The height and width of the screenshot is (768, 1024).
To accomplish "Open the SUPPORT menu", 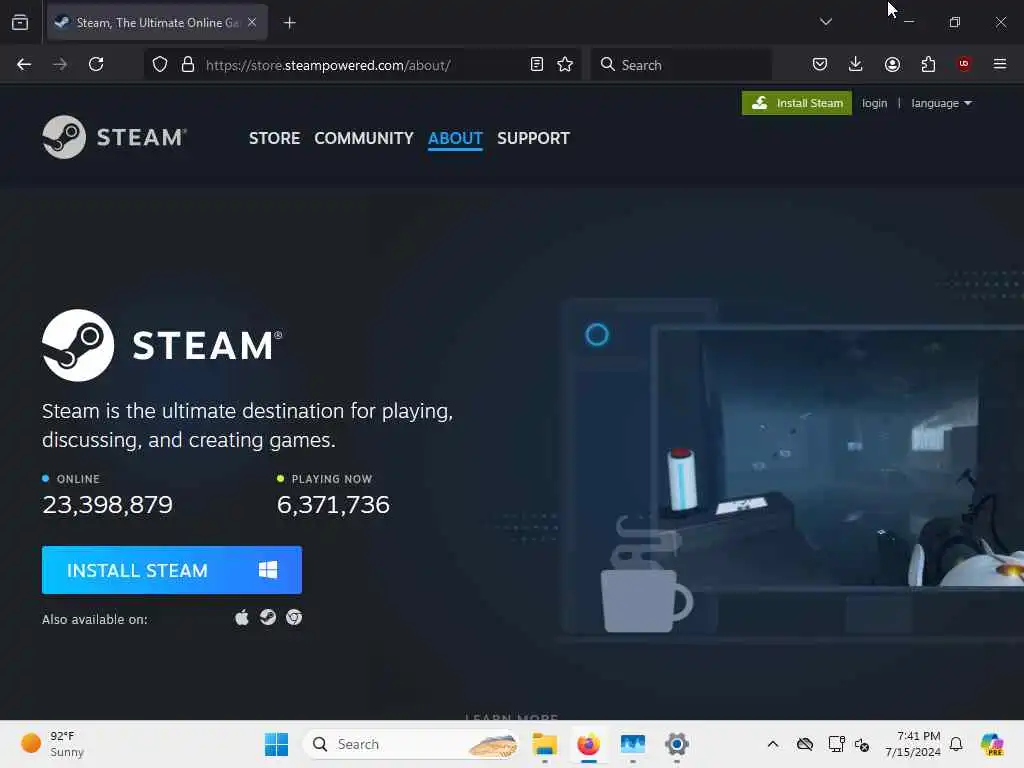I will (534, 138).
